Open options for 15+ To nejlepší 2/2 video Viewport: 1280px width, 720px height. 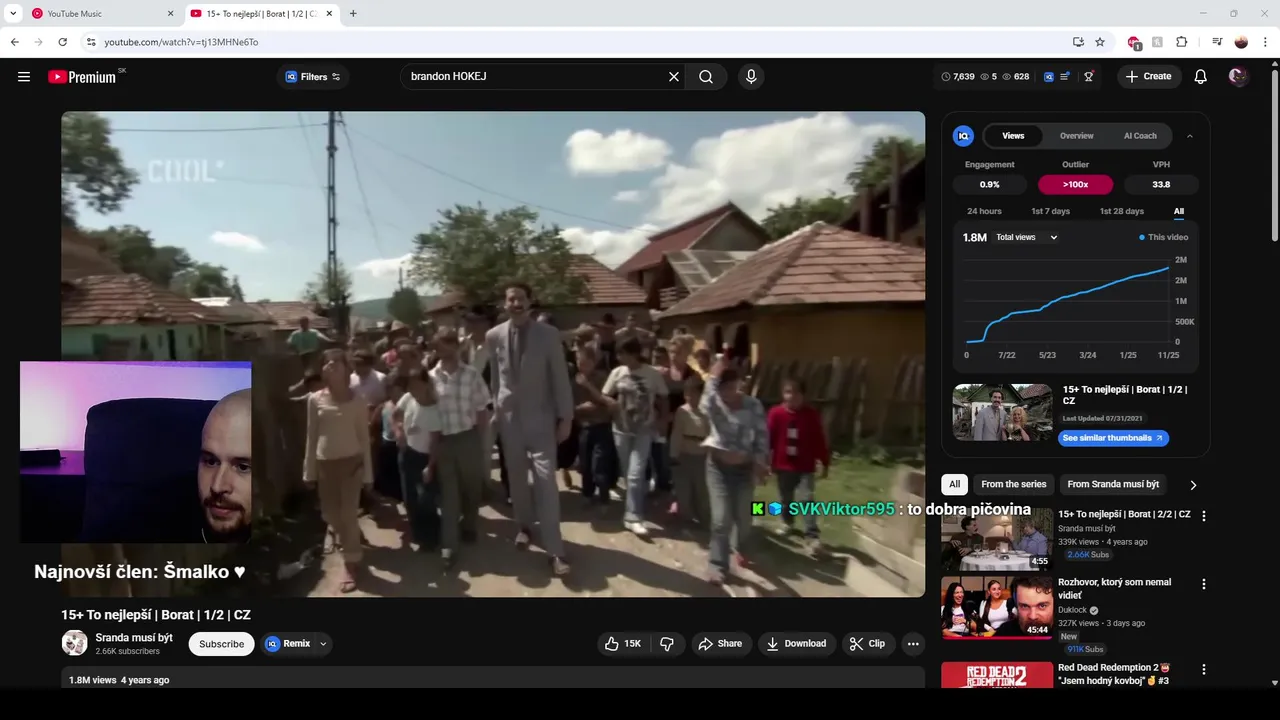pos(1204,516)
